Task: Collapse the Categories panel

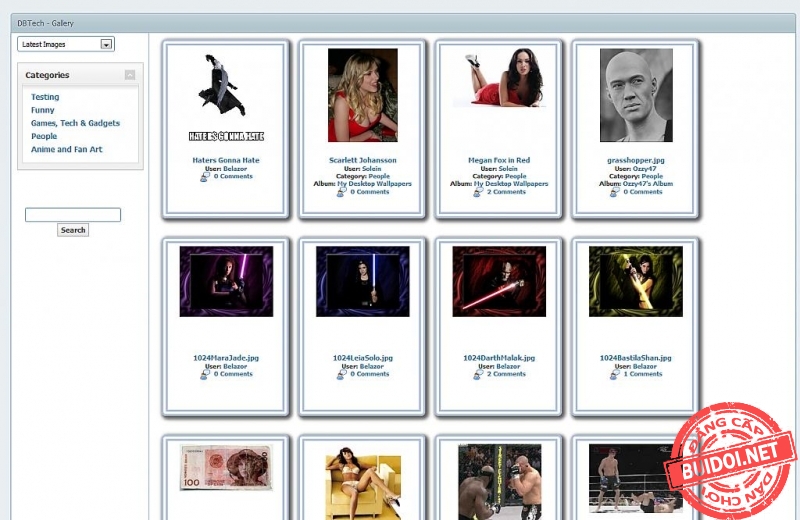Action: [x=130, y=75]
